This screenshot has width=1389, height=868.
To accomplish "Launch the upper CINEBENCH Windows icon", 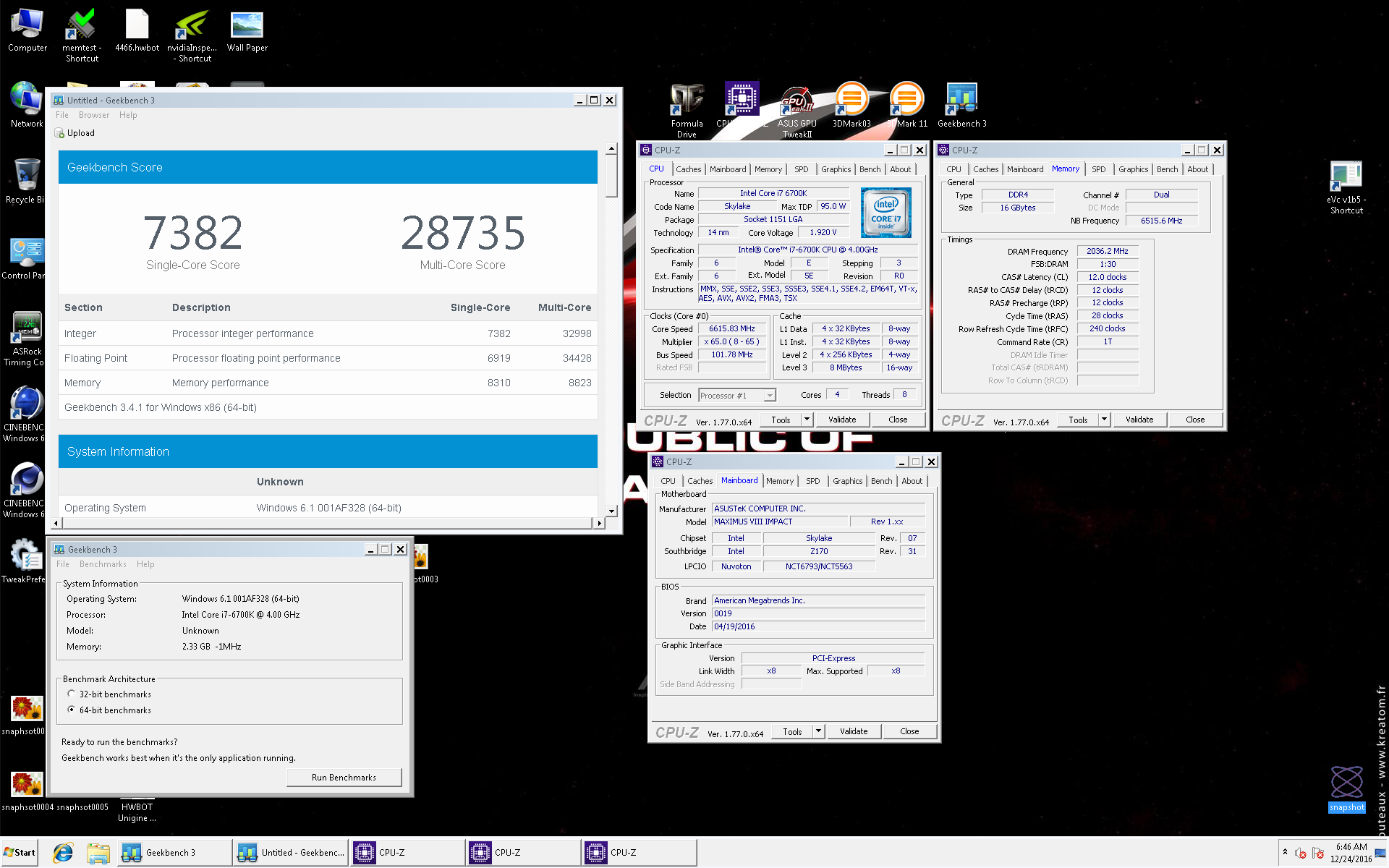I will 25,414.
